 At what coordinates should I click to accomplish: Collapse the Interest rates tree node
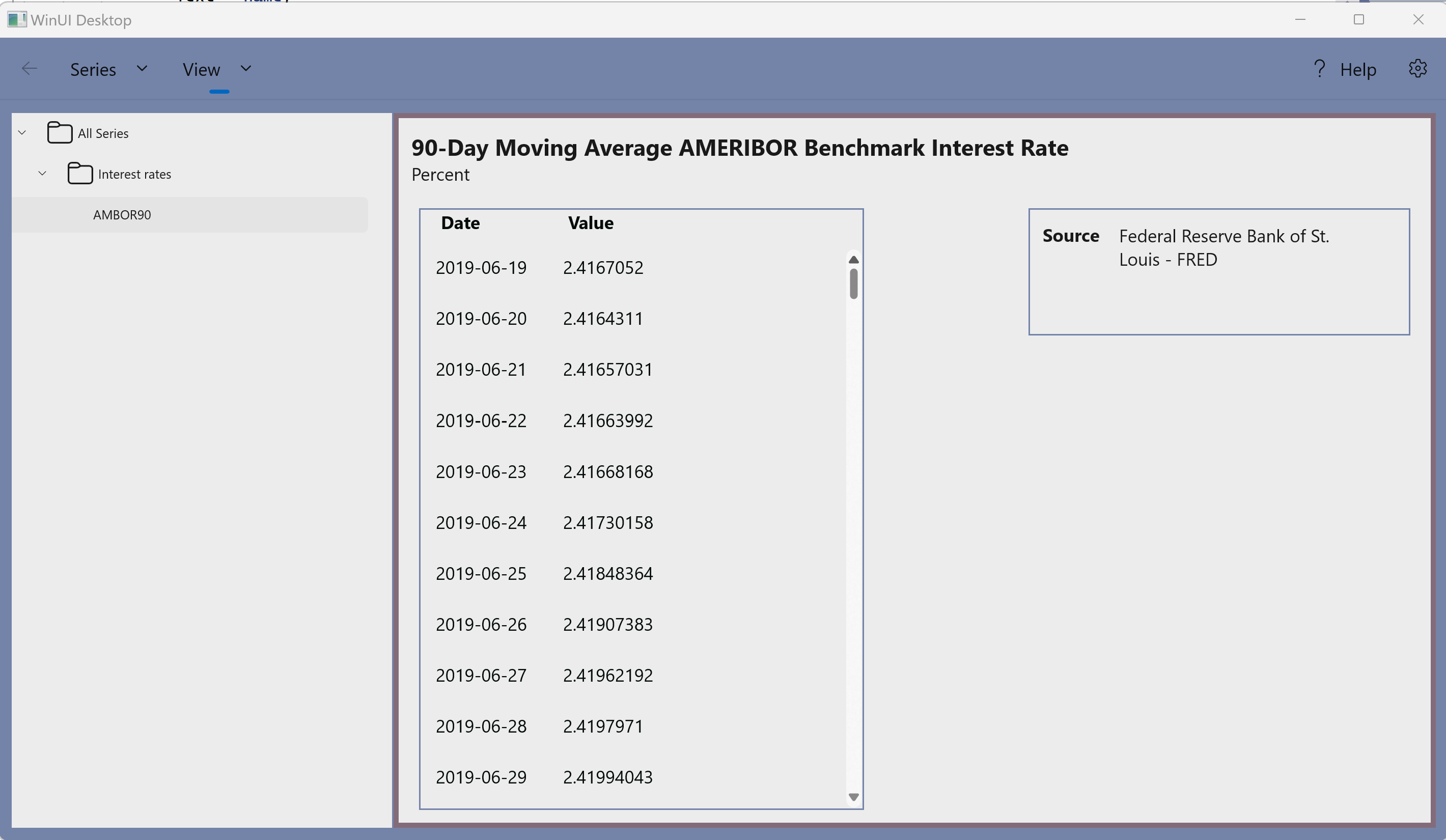click(42, 173)
